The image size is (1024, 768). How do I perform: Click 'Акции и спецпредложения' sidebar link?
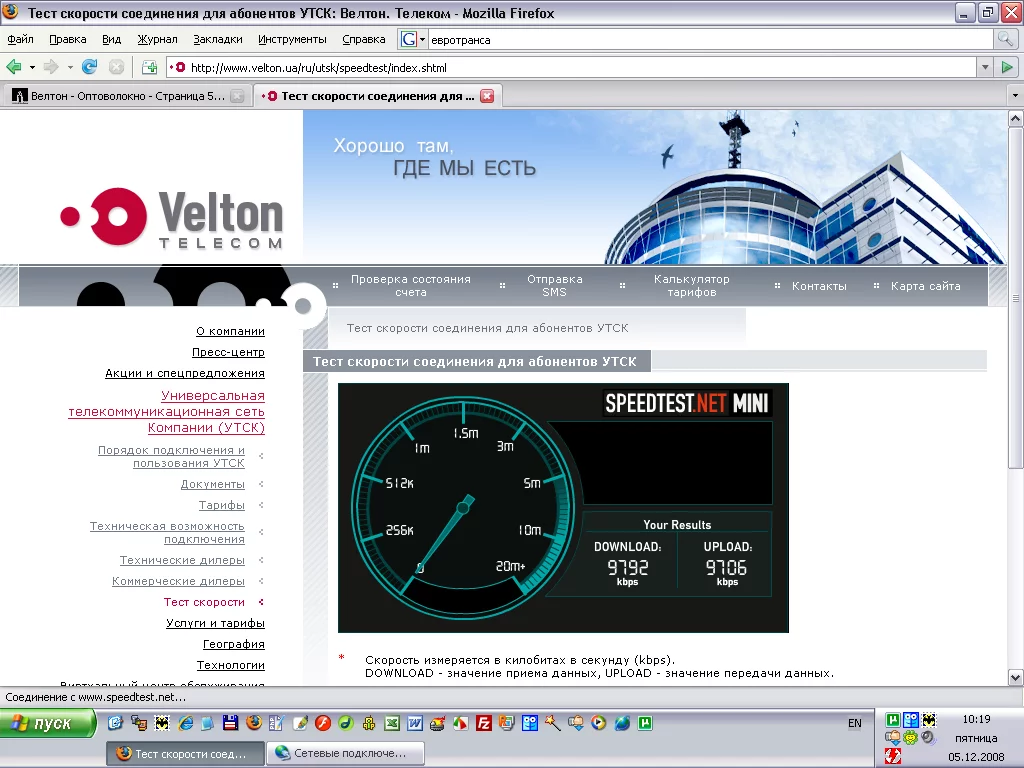point(185,373)
